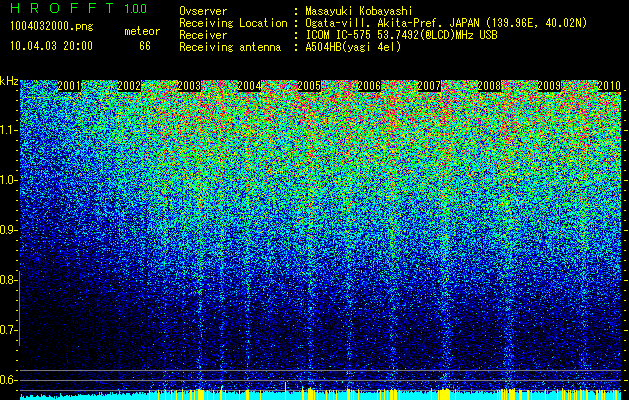The image size is (629, 400).
Task: Click the 2007 time marker
Action: click(x=429, y=86)
